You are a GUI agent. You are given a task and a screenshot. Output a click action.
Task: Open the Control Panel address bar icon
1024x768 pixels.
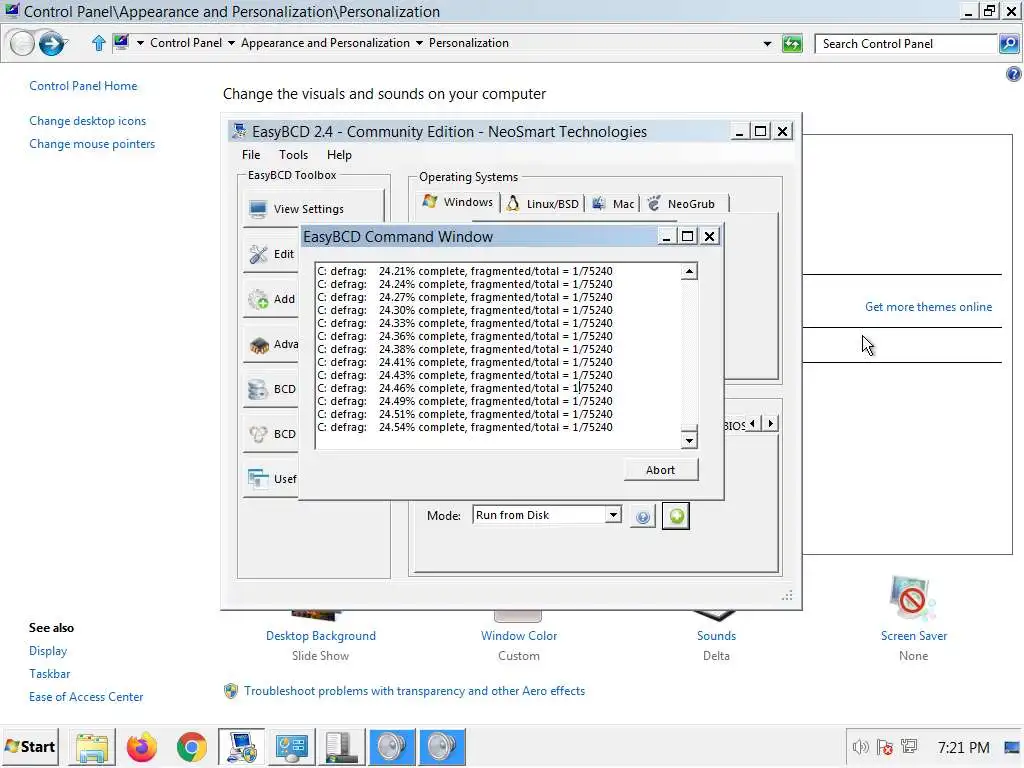[121, 43]
